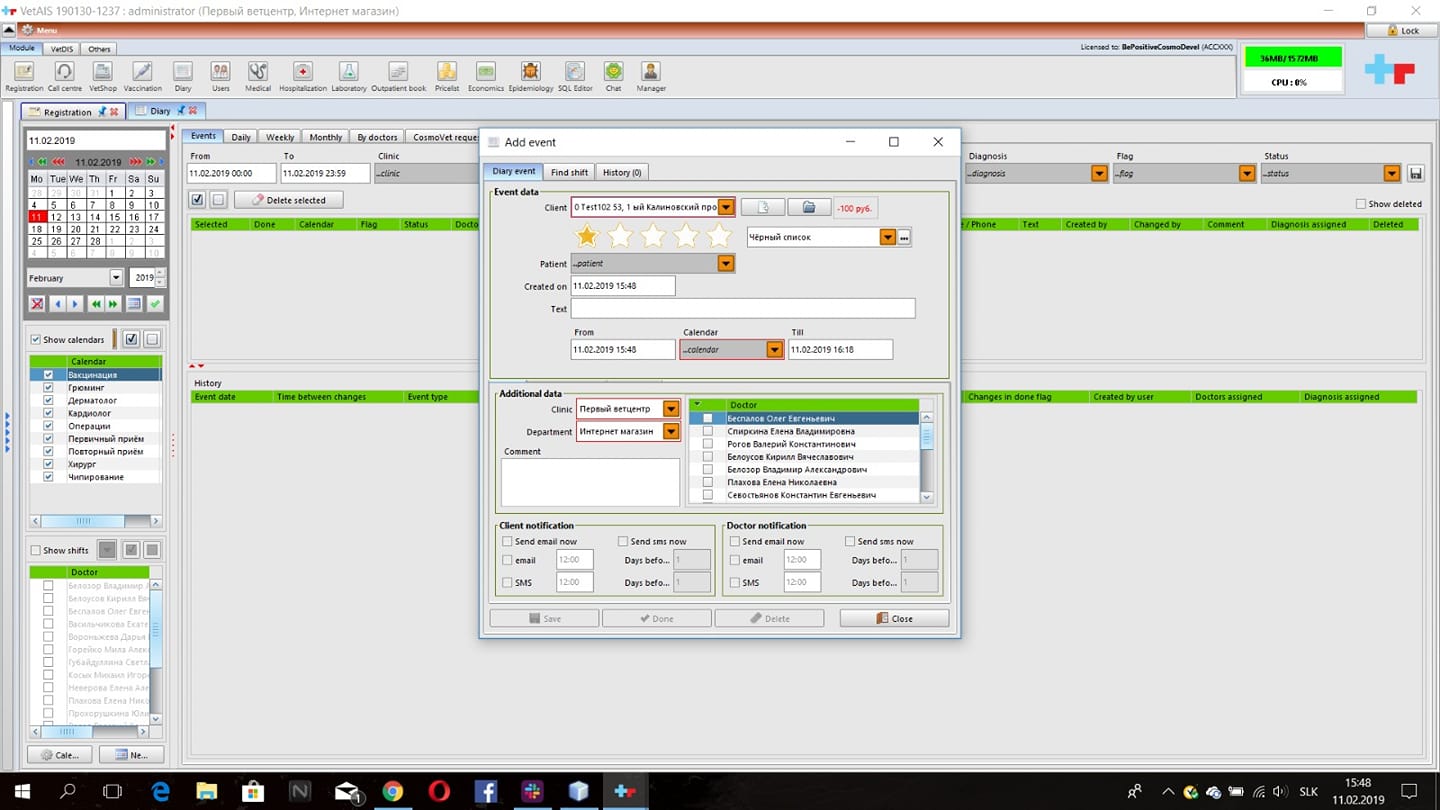Click the Delete selected button
Screen dimensions: 1440x810
288,200
